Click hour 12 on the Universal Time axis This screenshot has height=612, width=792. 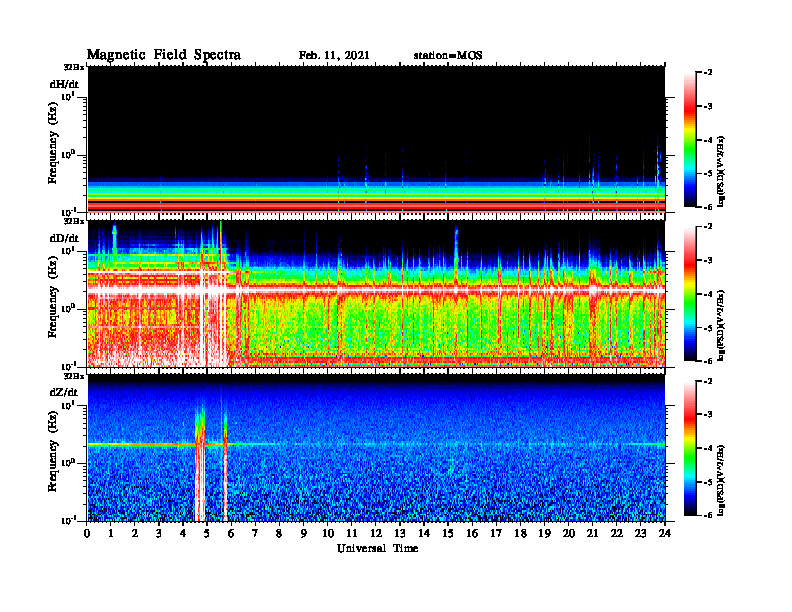(x=376, y=533)
